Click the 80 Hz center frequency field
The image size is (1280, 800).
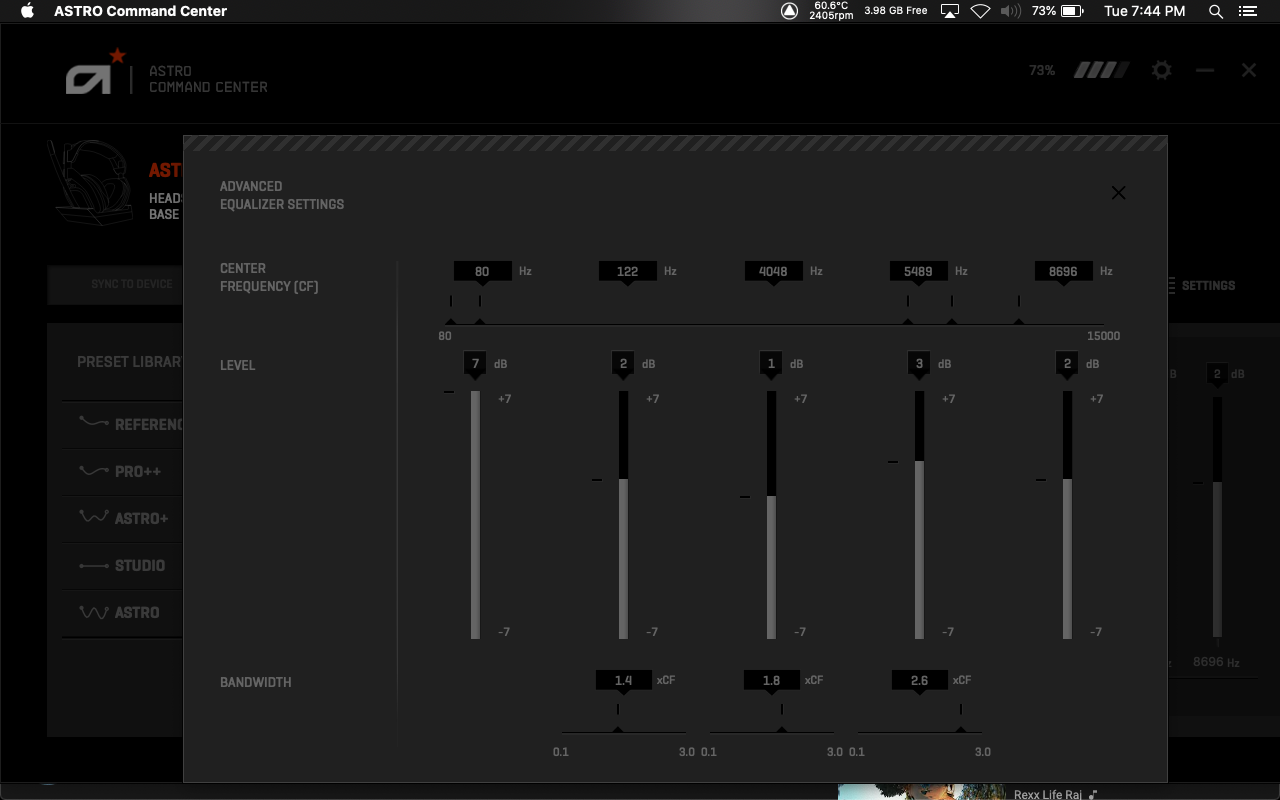tap(482, 271)
